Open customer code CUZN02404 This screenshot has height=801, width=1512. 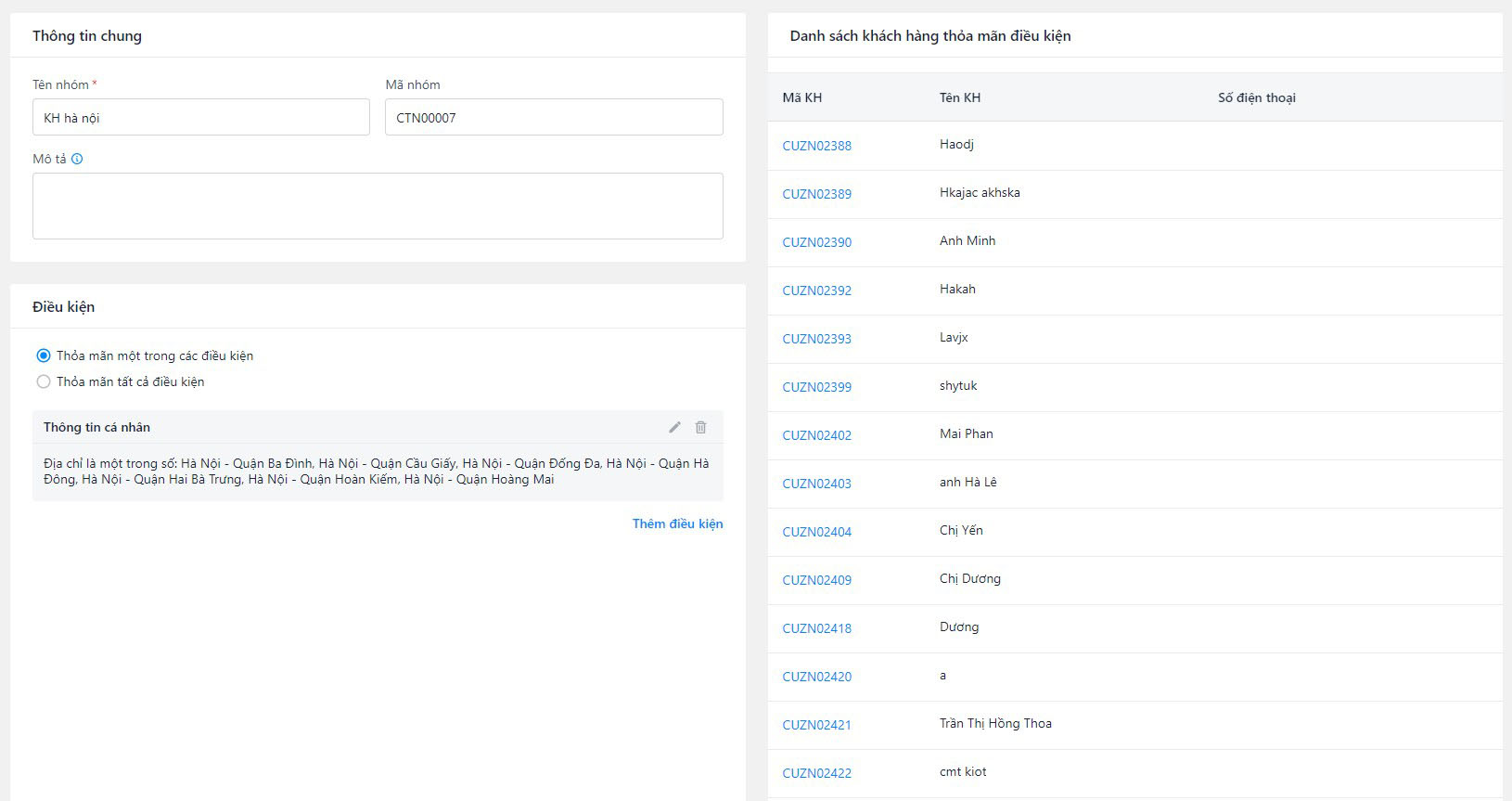tap(816, 532)
